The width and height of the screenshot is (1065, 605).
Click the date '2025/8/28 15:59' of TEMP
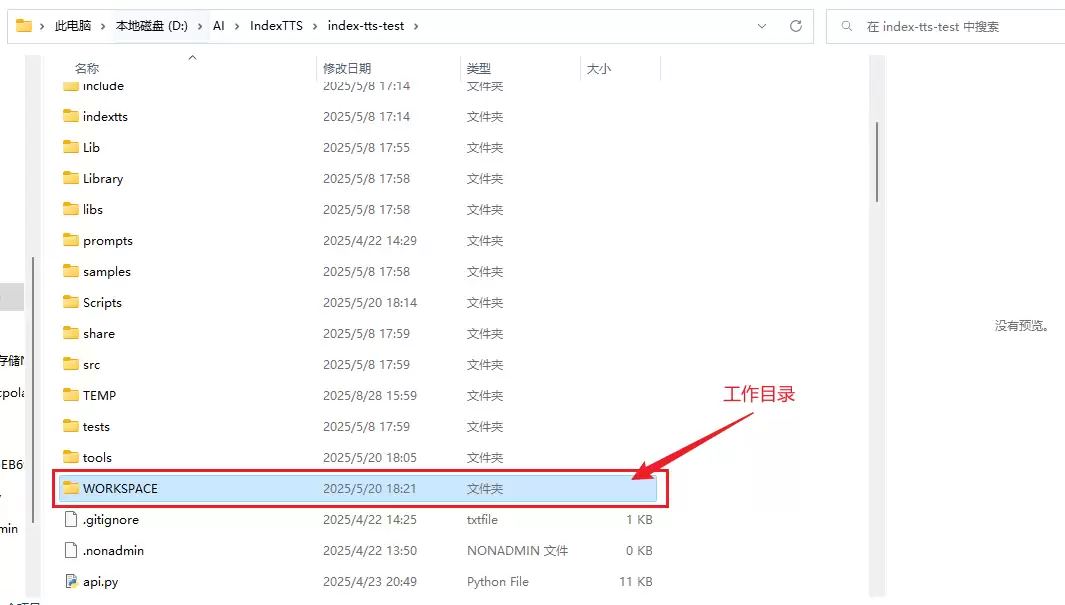[x=369, y=396]
